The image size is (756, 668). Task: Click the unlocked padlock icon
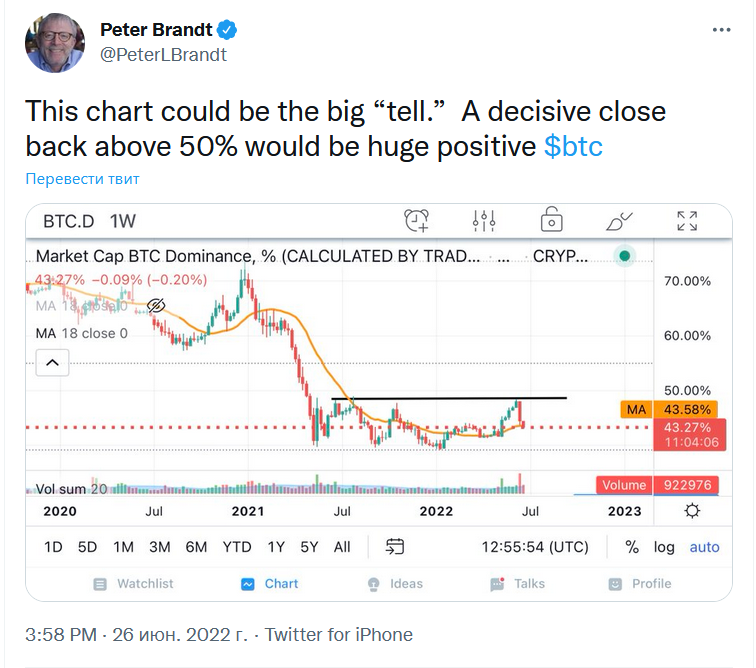(x=551, y=220)
